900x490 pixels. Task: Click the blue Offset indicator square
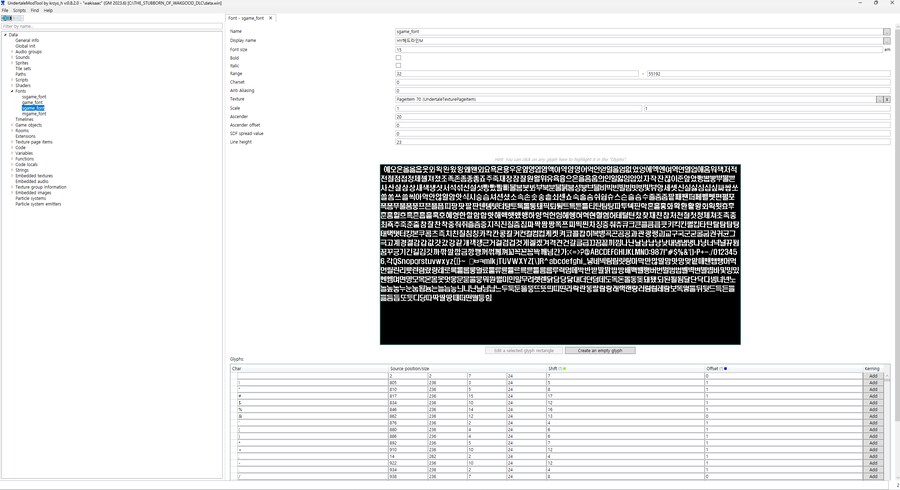(724, 369)
